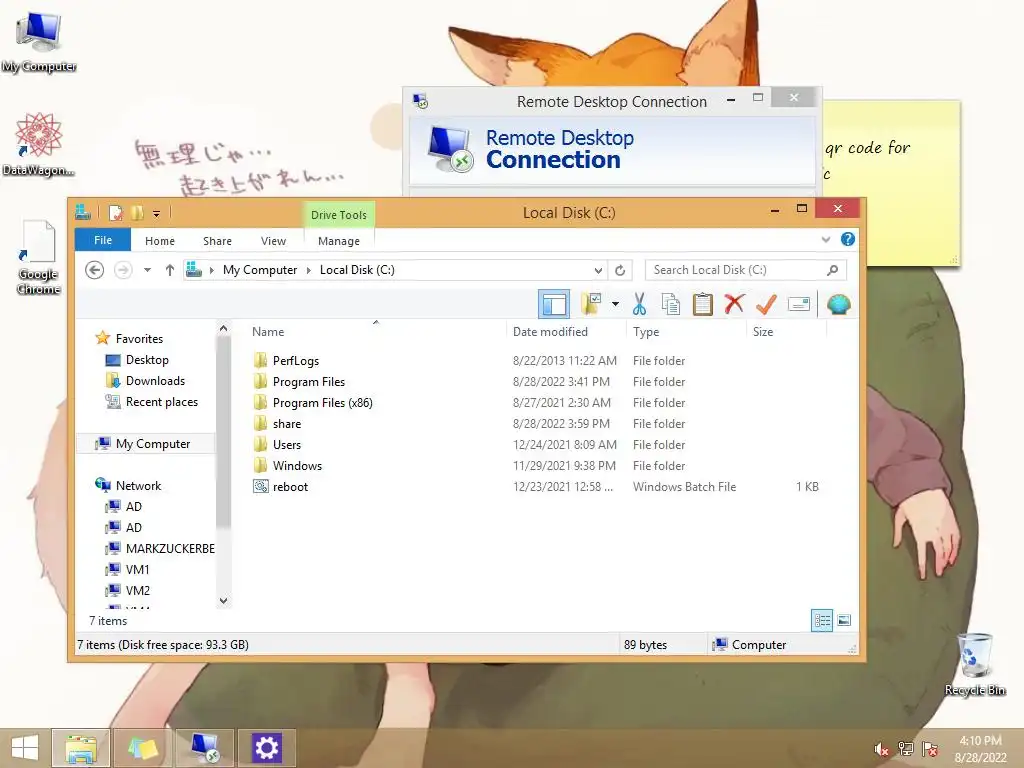Screen dimensions: 1024x768
Task: Select VM2 network computer
Action: click(x=138, y=590)
